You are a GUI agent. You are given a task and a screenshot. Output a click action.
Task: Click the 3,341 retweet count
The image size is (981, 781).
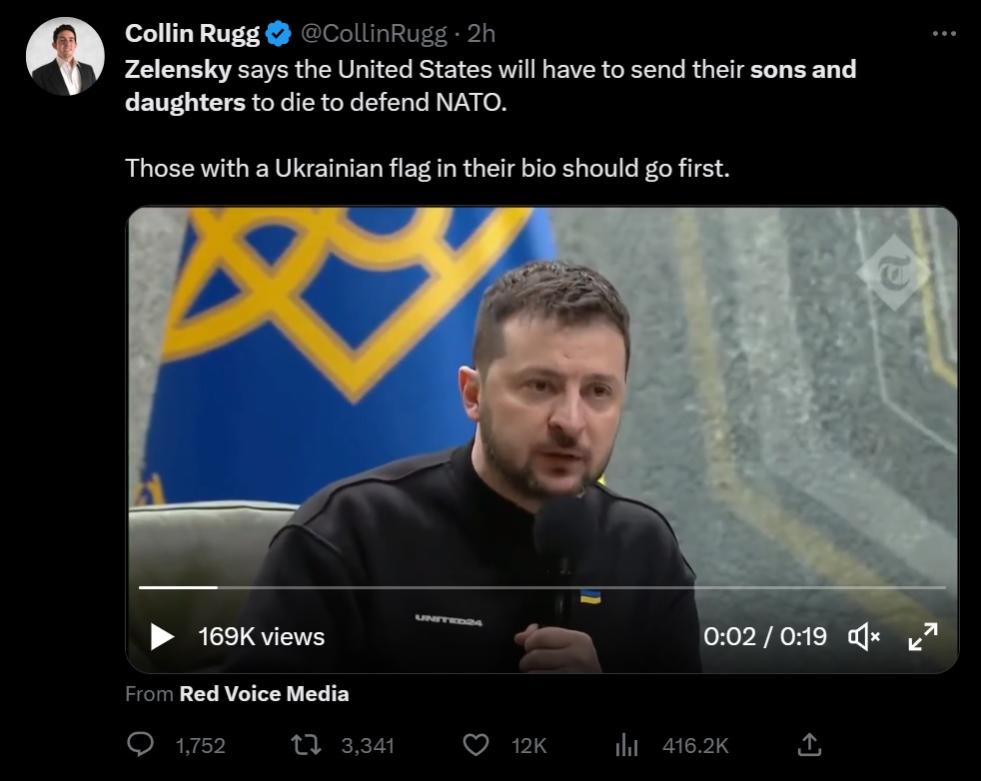tap(367, 745)
